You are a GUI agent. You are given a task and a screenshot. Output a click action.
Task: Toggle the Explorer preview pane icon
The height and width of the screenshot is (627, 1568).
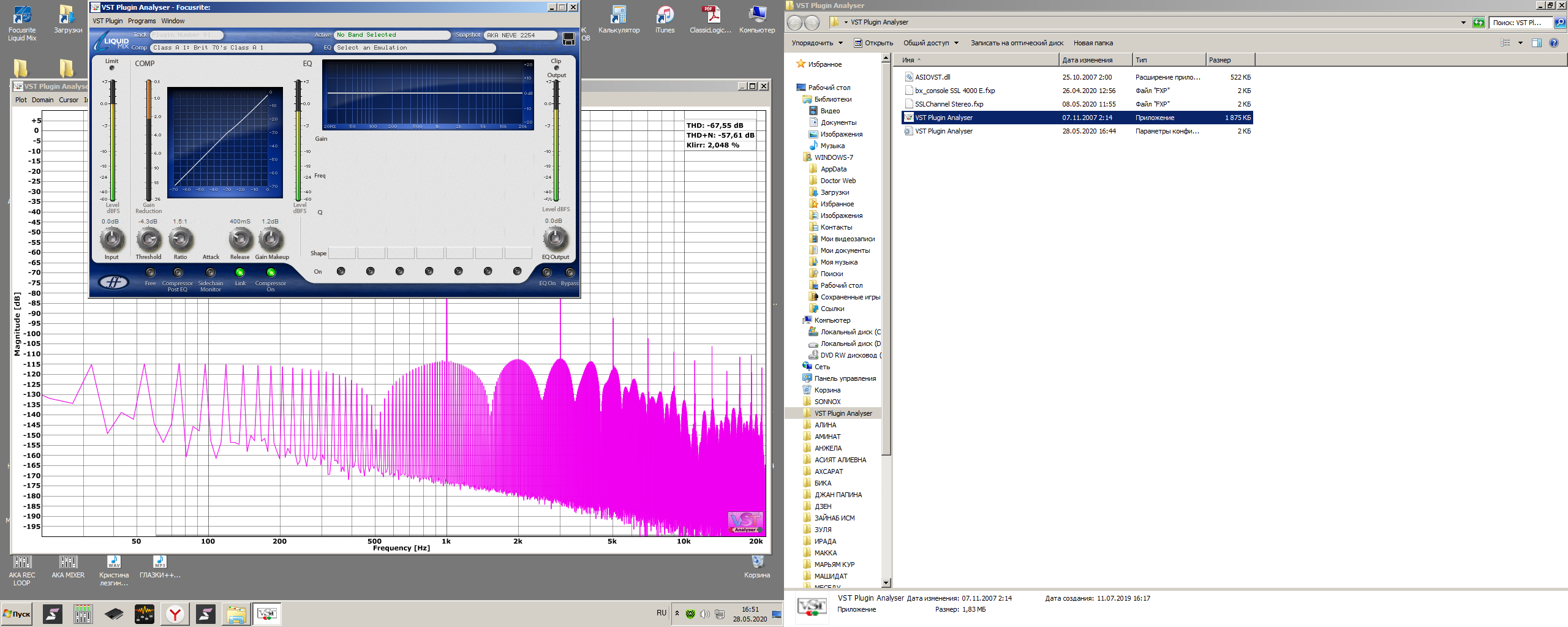(1537, 43)
